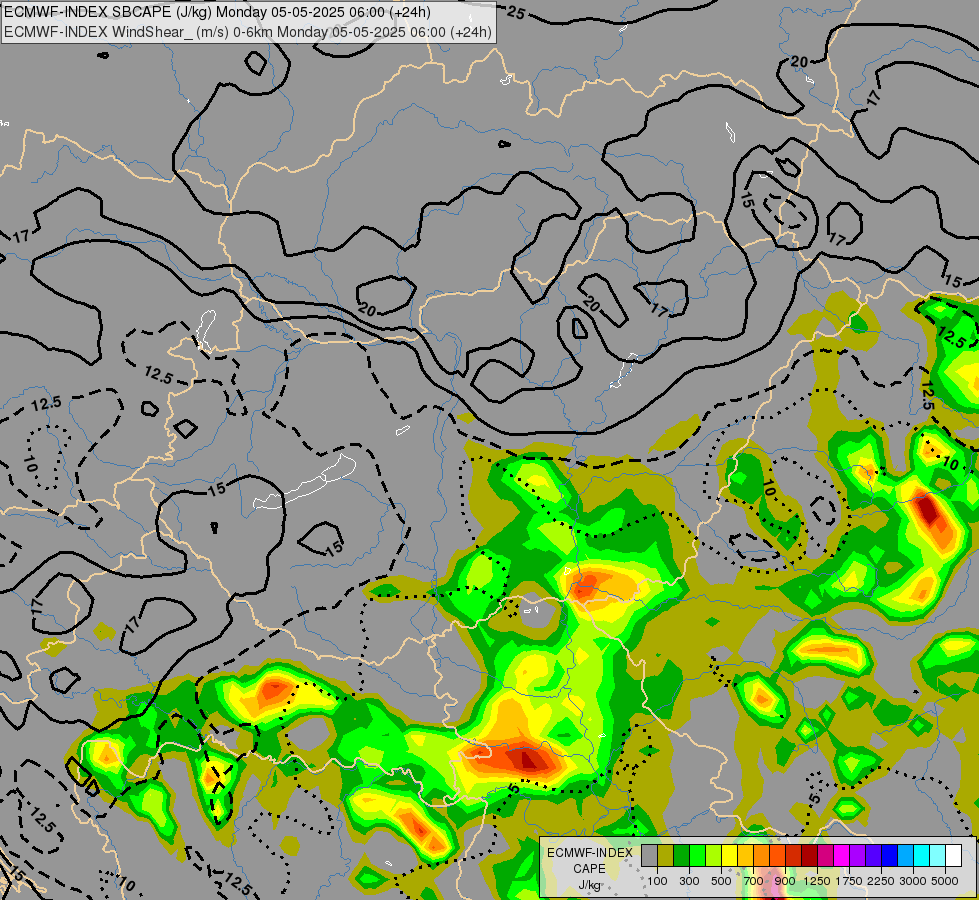
Task: Click the legend value 1750
Action: tap(849, 881)
